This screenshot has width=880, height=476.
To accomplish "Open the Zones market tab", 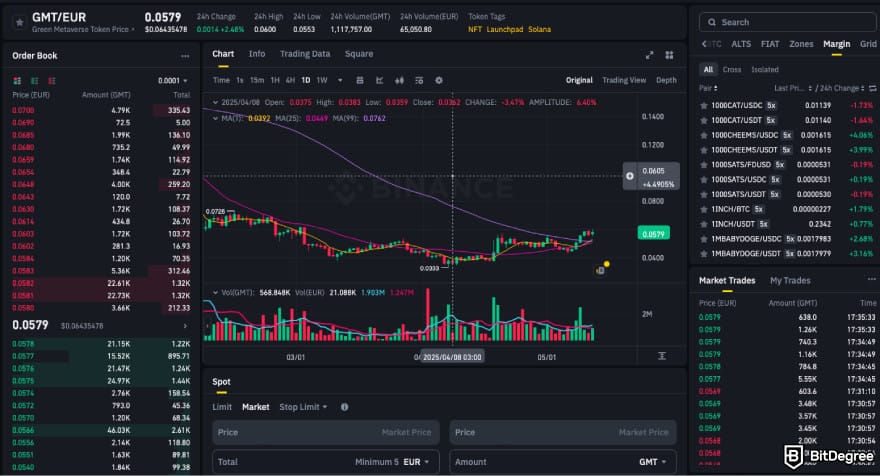I will (x=801, y=44).
